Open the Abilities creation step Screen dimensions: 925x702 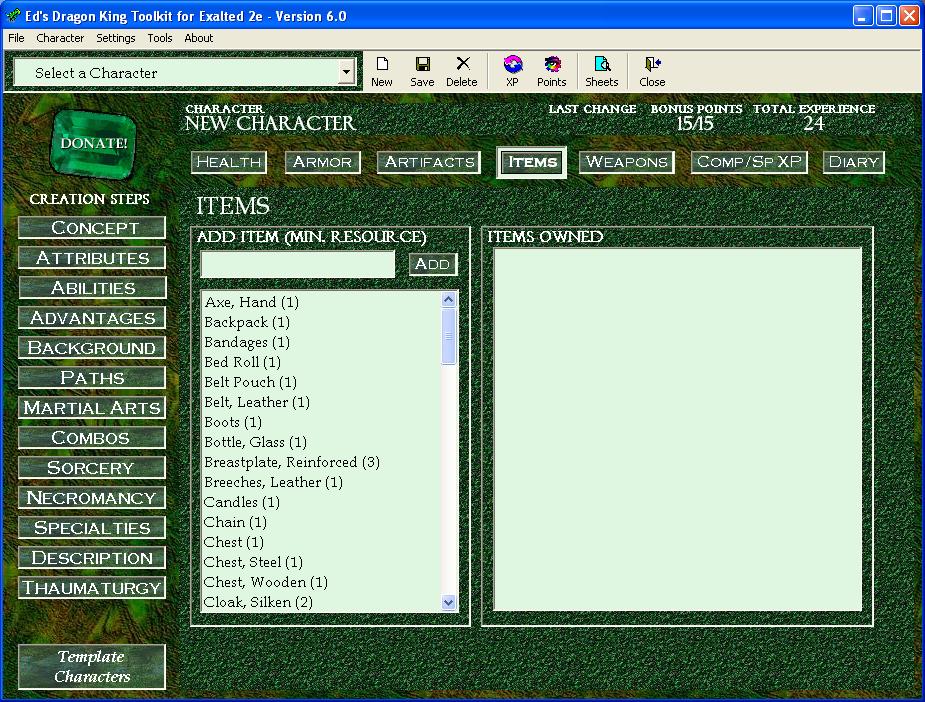click(x=92, y=288)
